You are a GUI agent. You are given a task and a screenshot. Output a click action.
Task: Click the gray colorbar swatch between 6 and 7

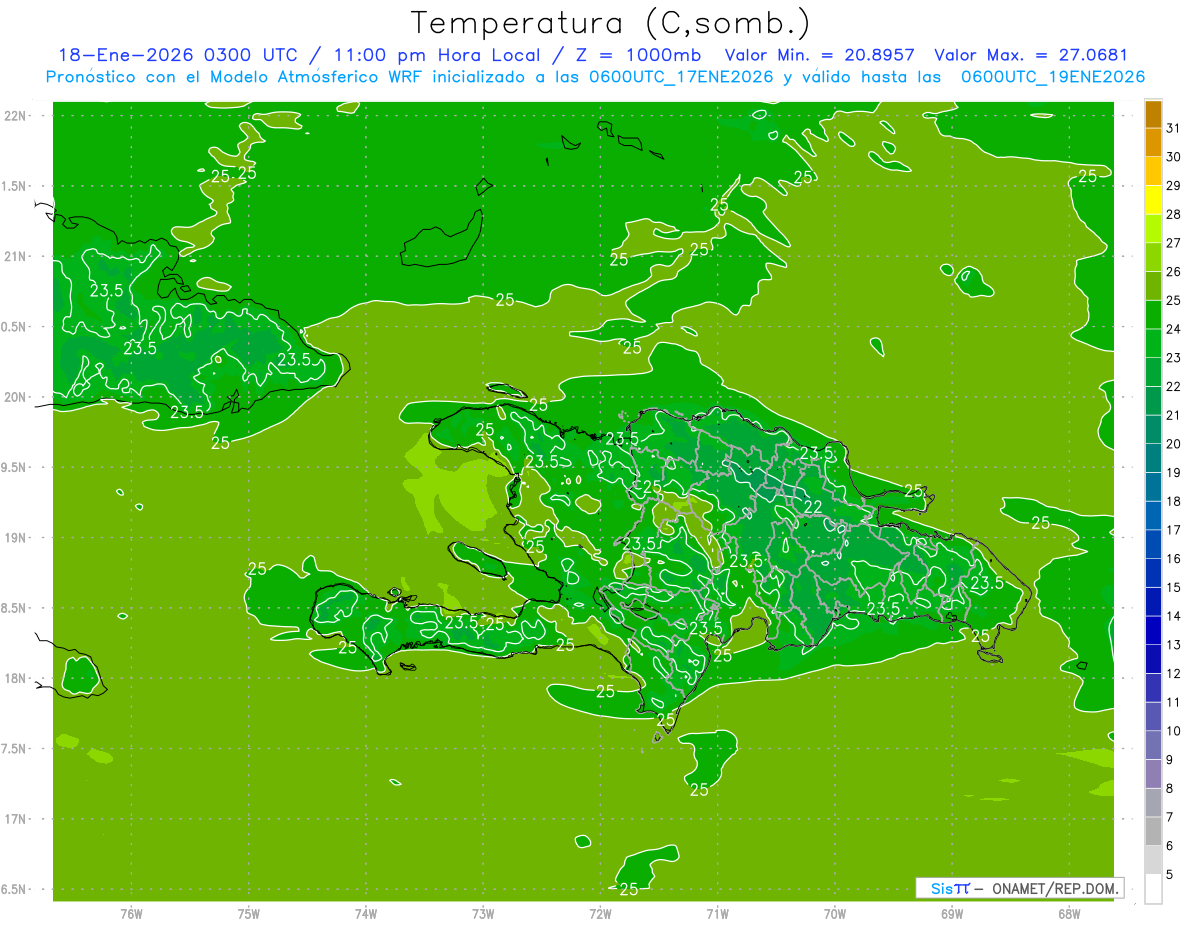pos(1153,831)
